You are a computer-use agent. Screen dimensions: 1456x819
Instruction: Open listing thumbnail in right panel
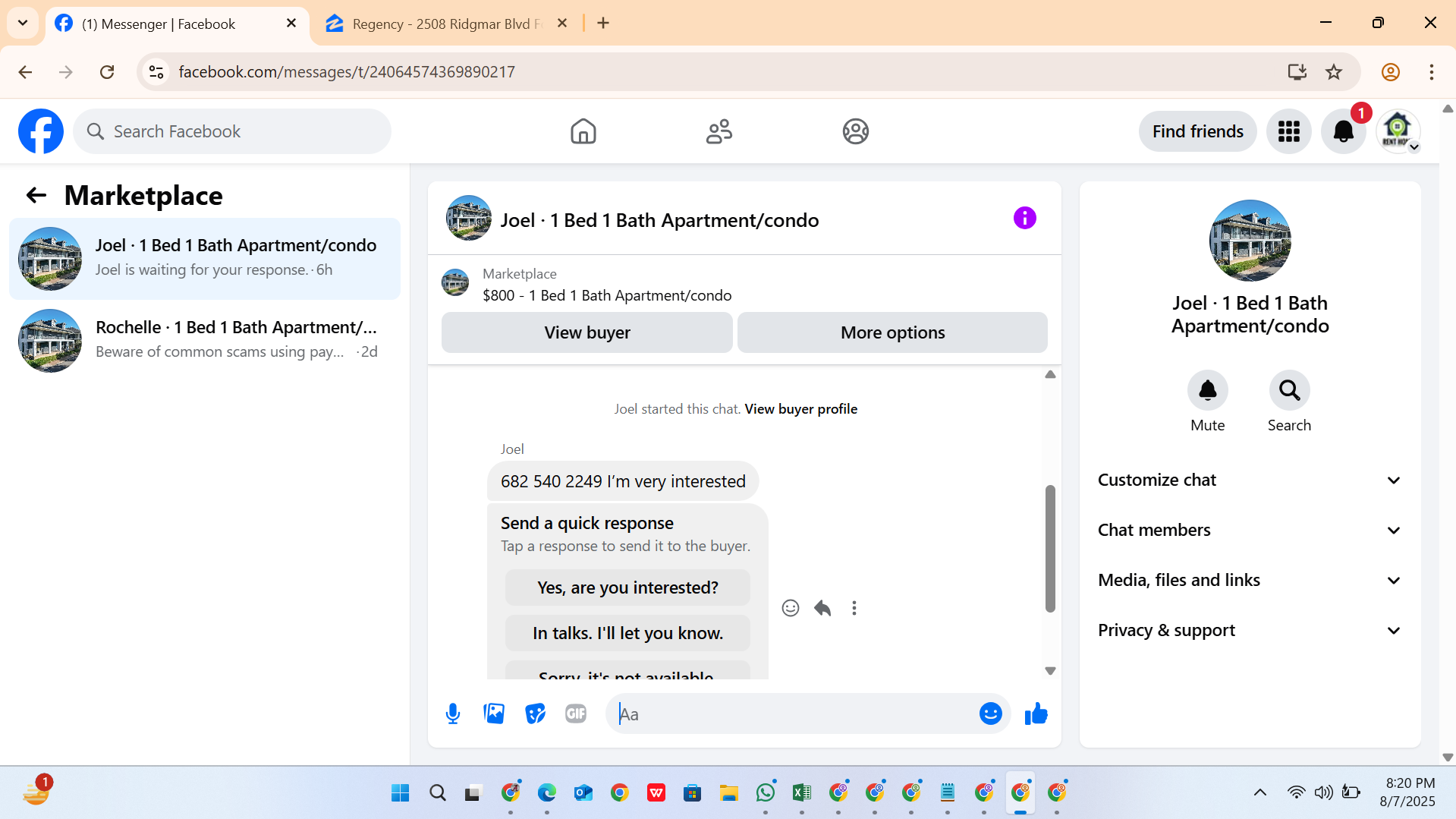point(1250,241)
